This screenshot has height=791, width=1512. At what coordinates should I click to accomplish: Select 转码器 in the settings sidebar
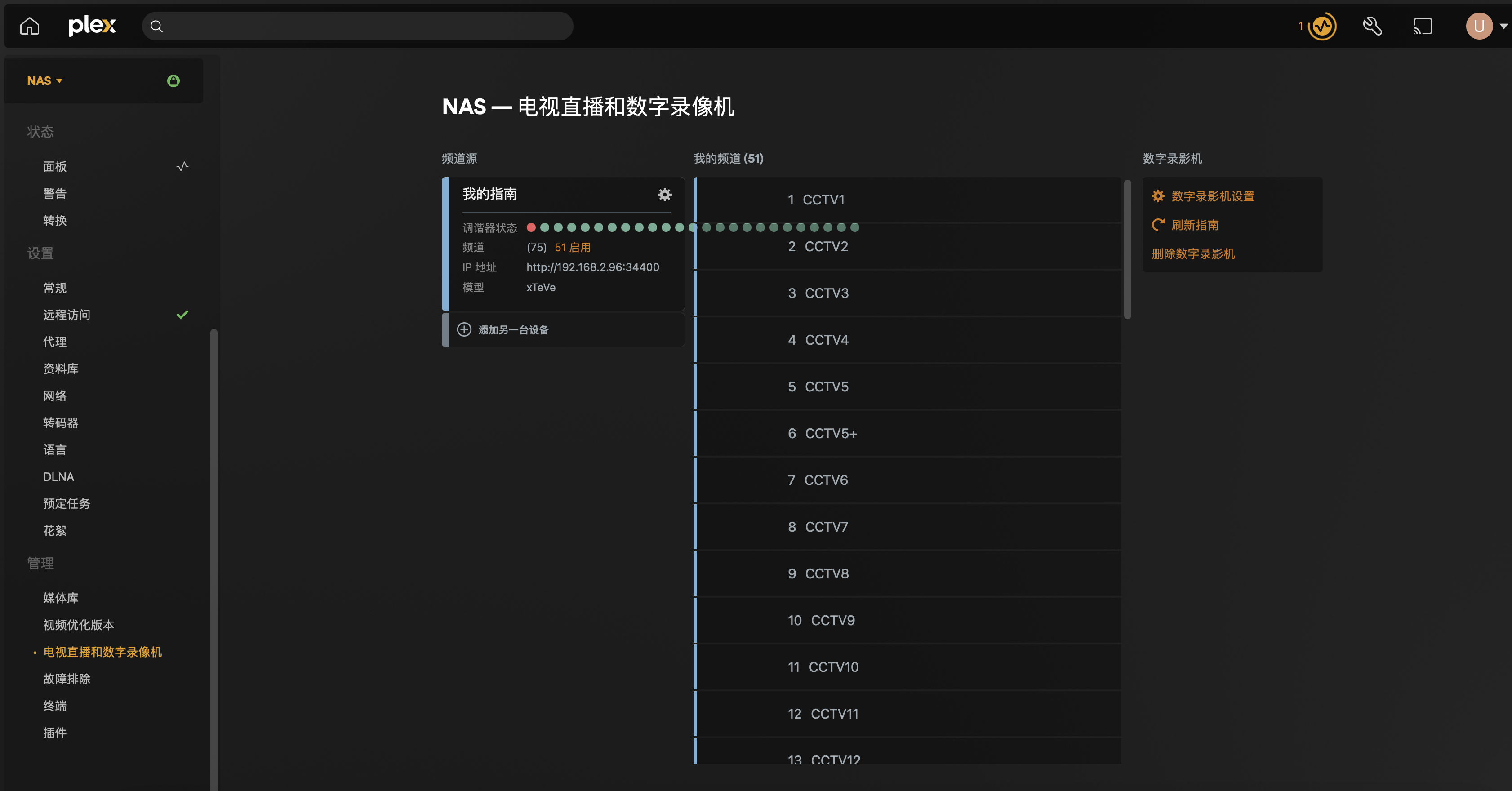(x=61, y=423)
